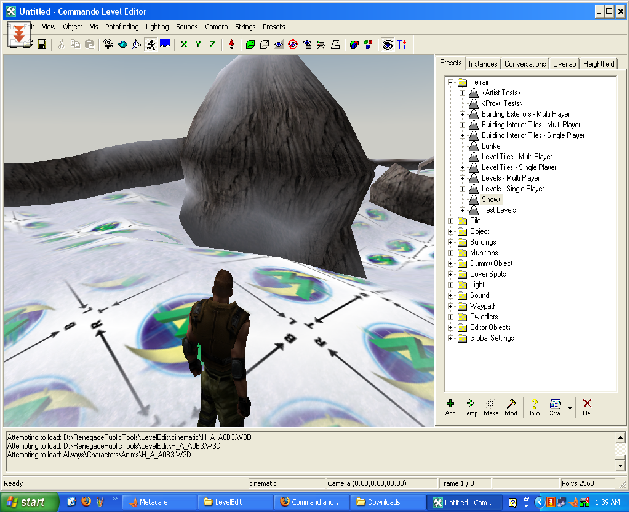Image resolution: width=629 pixels, height=512 pixels.
Task: Open the Pathfinding menu
Action: click(121, 26)
